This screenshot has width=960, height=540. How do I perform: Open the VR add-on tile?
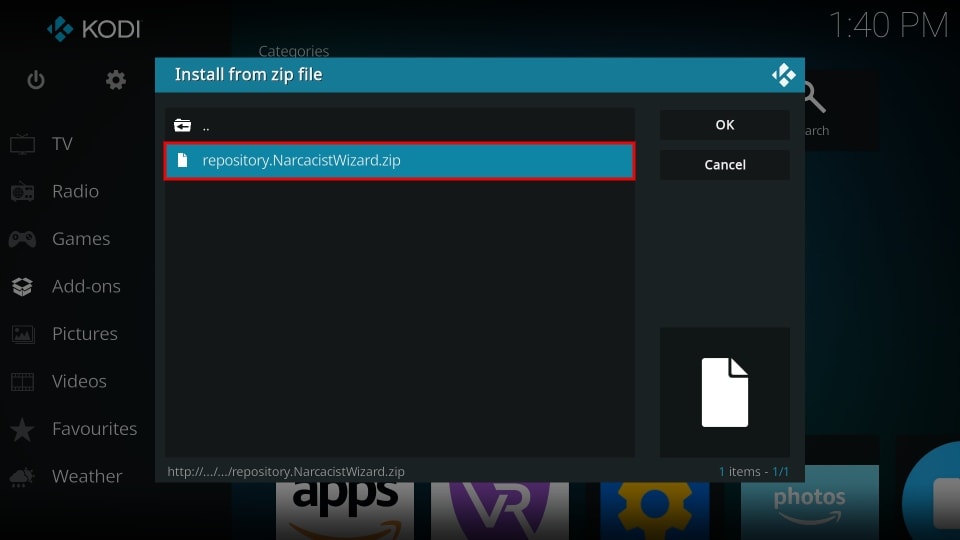500,511
